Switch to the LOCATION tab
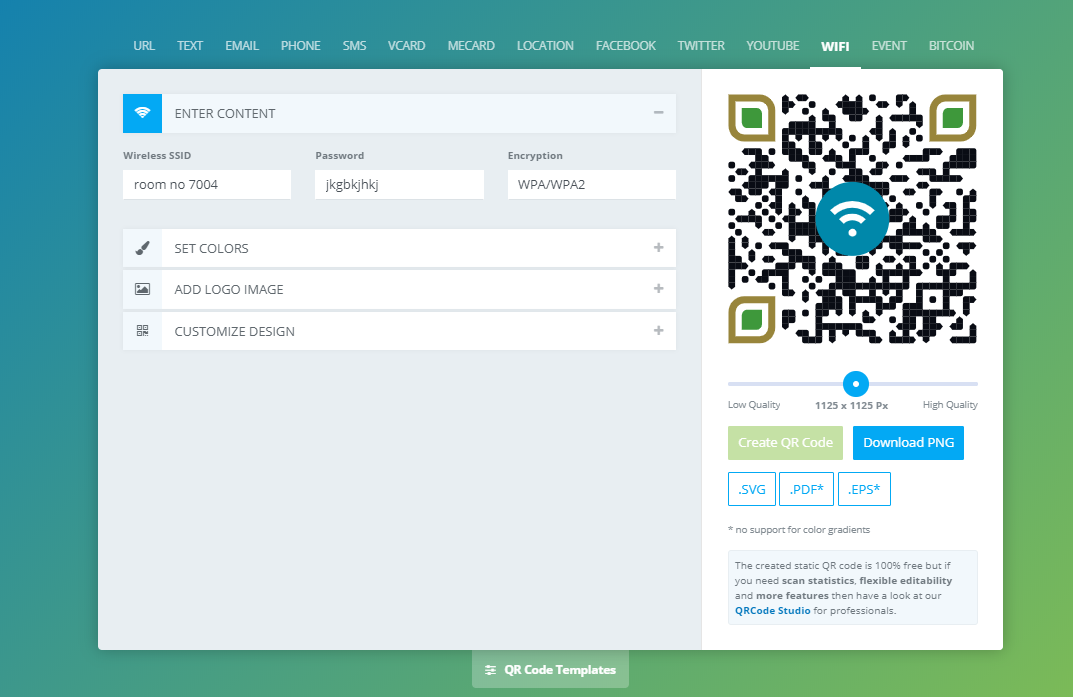The height and width of the screenshot is (697, 1073). click(545, 46)
